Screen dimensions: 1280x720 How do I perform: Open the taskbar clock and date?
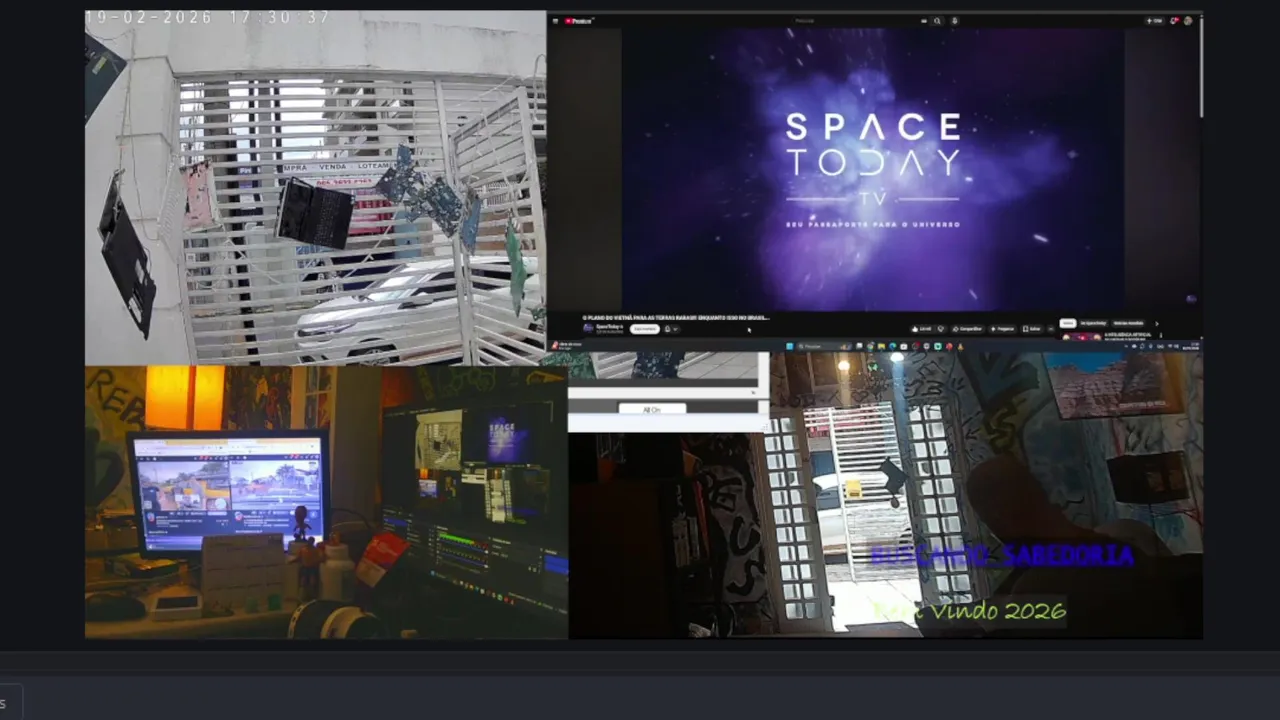coord(1191,346)
